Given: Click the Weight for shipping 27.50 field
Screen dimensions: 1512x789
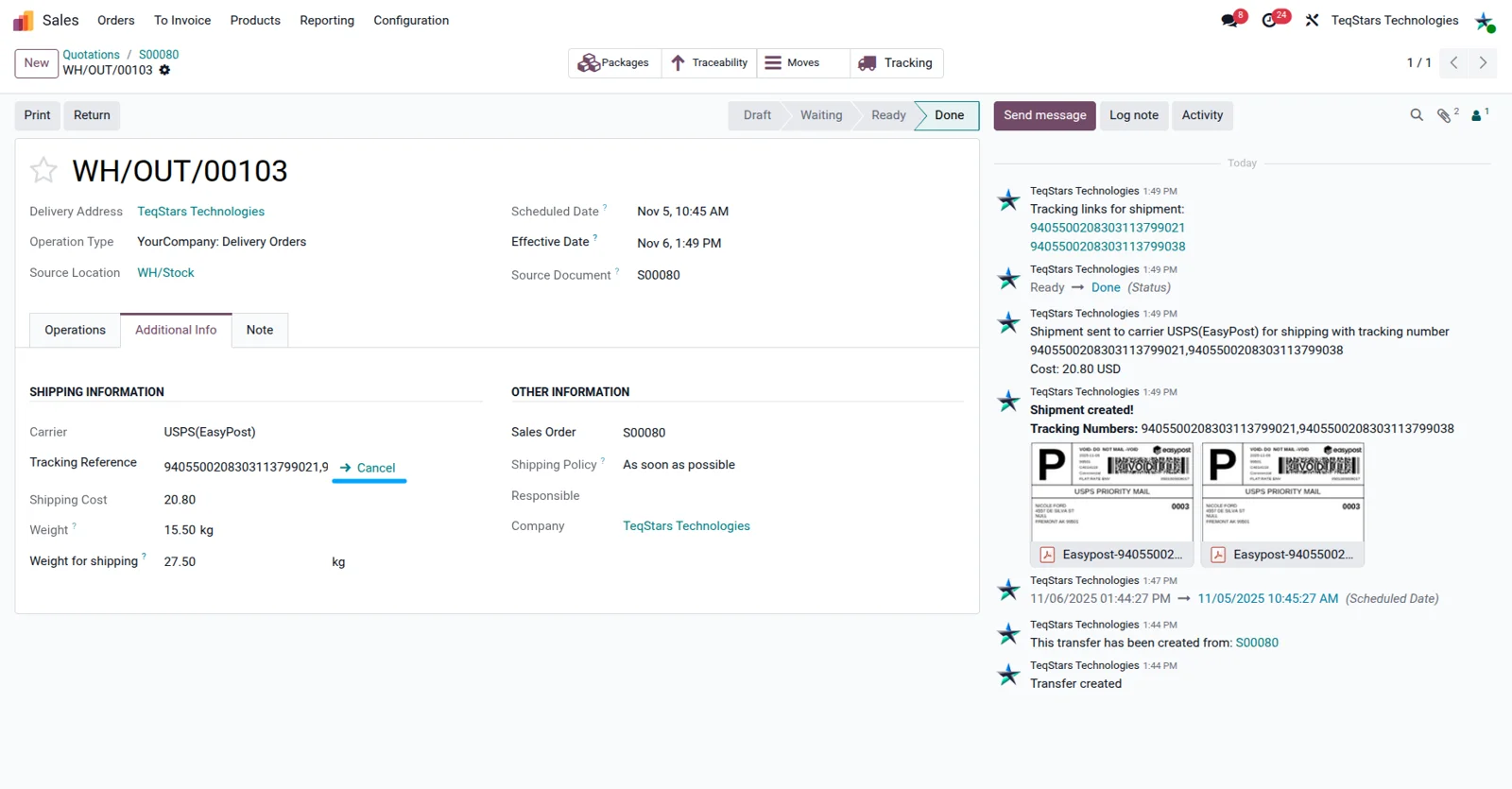Looking at the screenshot, I should [x=180, y=561].
